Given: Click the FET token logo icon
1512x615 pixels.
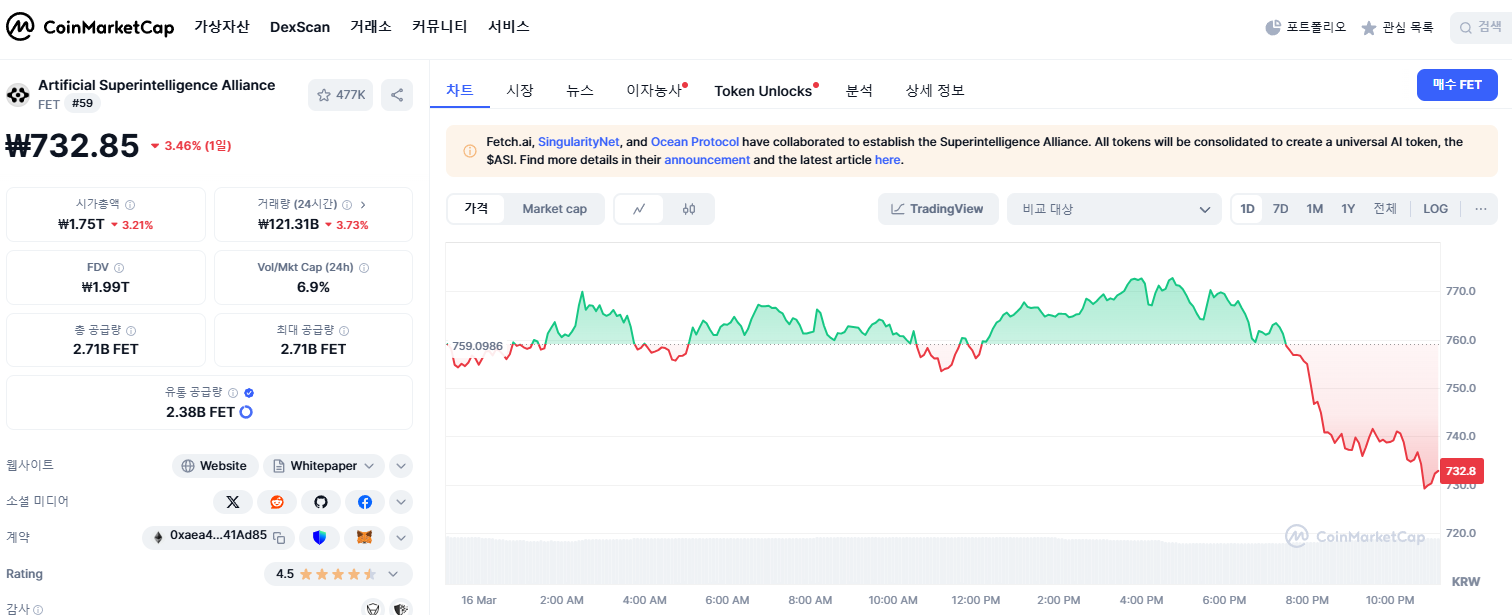Looking at the screenshot, I should [x=18, y=95].
